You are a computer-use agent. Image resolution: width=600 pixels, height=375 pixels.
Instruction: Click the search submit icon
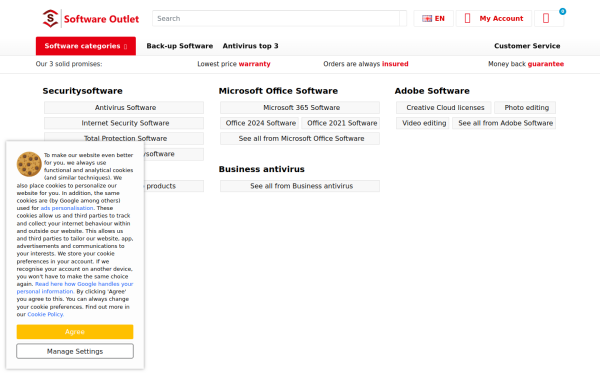(403, 18)
